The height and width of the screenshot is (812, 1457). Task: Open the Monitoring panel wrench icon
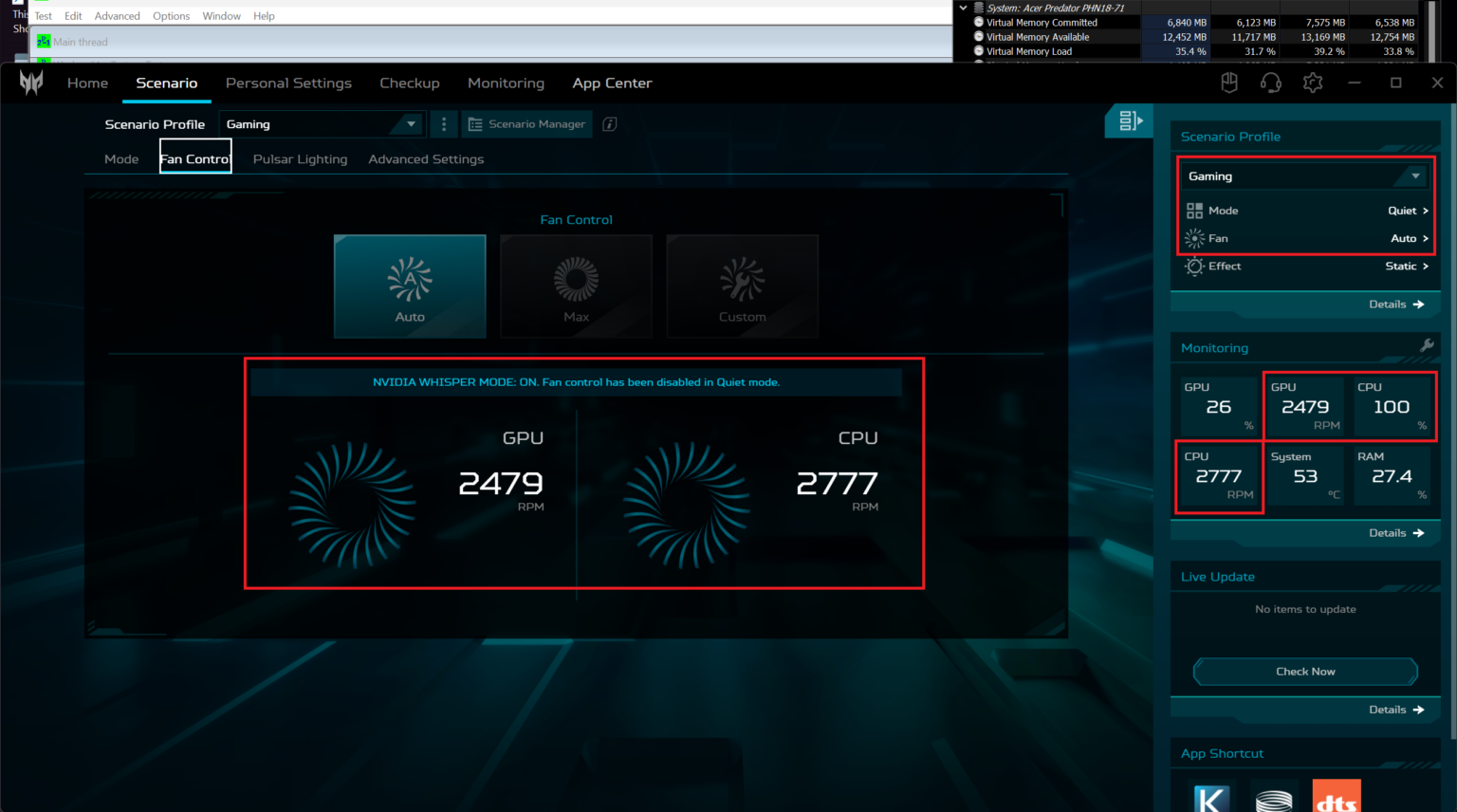[1428, 347]
